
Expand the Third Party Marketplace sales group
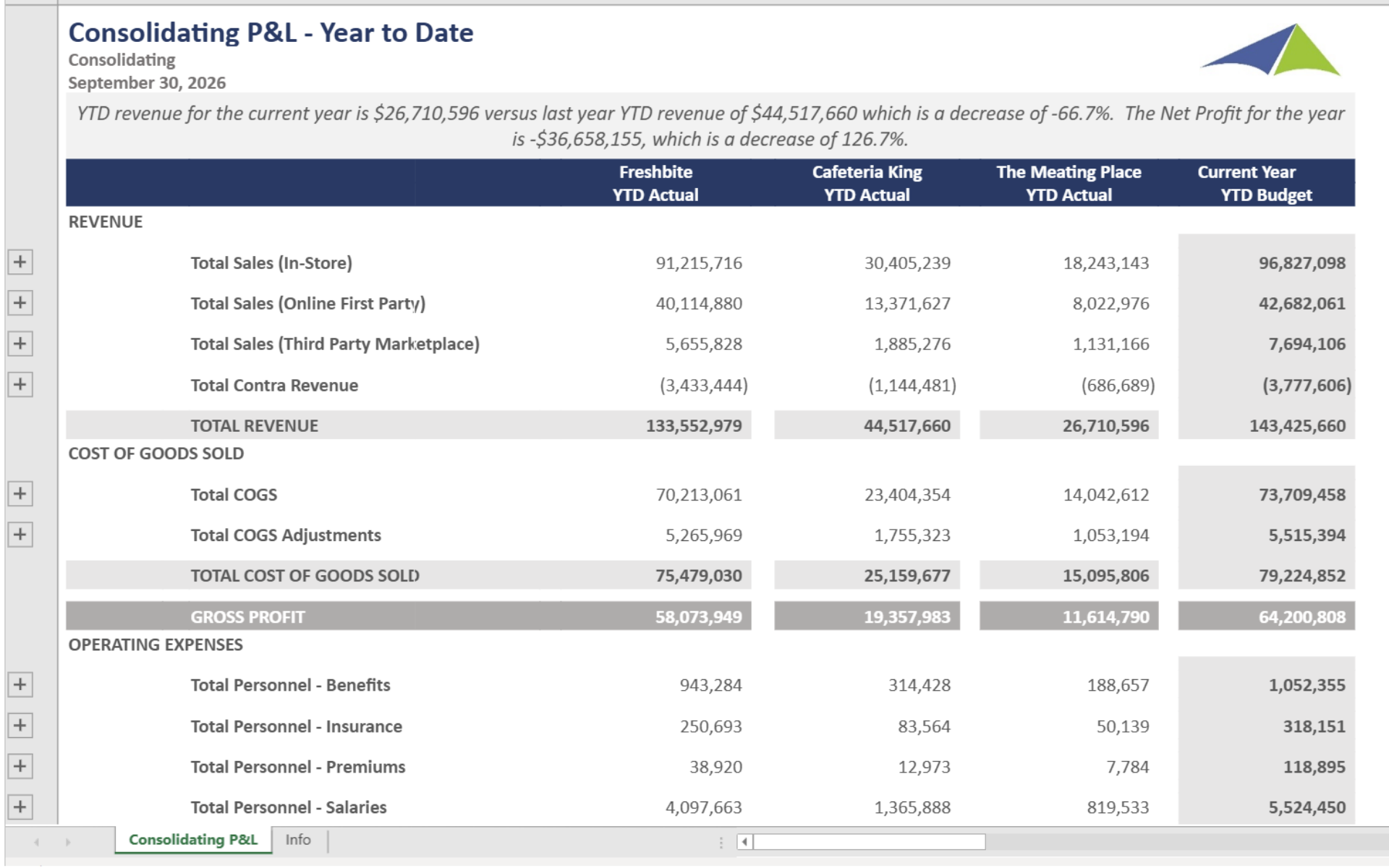point(20,344)
